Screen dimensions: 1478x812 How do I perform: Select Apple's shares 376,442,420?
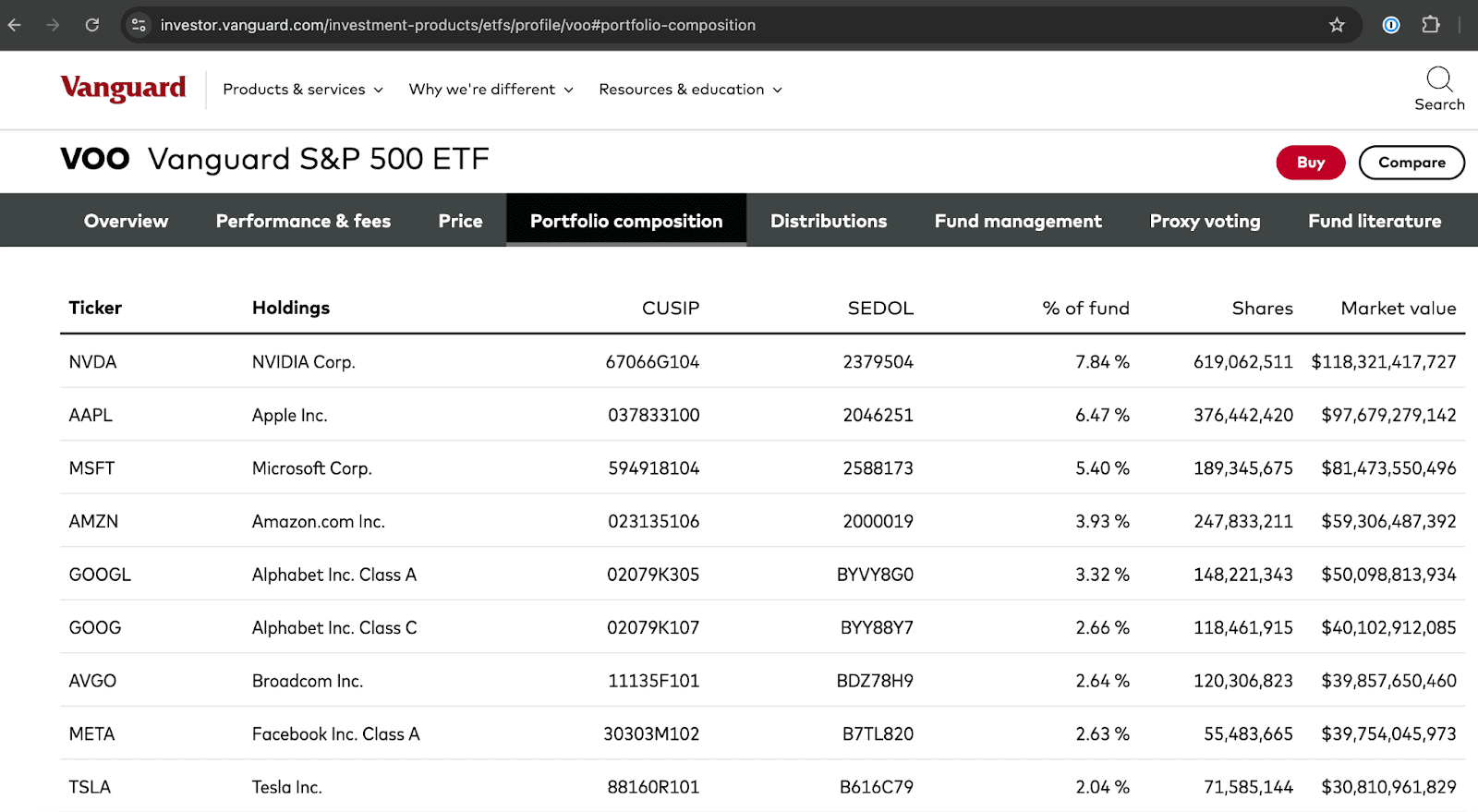coord(1243,415)
